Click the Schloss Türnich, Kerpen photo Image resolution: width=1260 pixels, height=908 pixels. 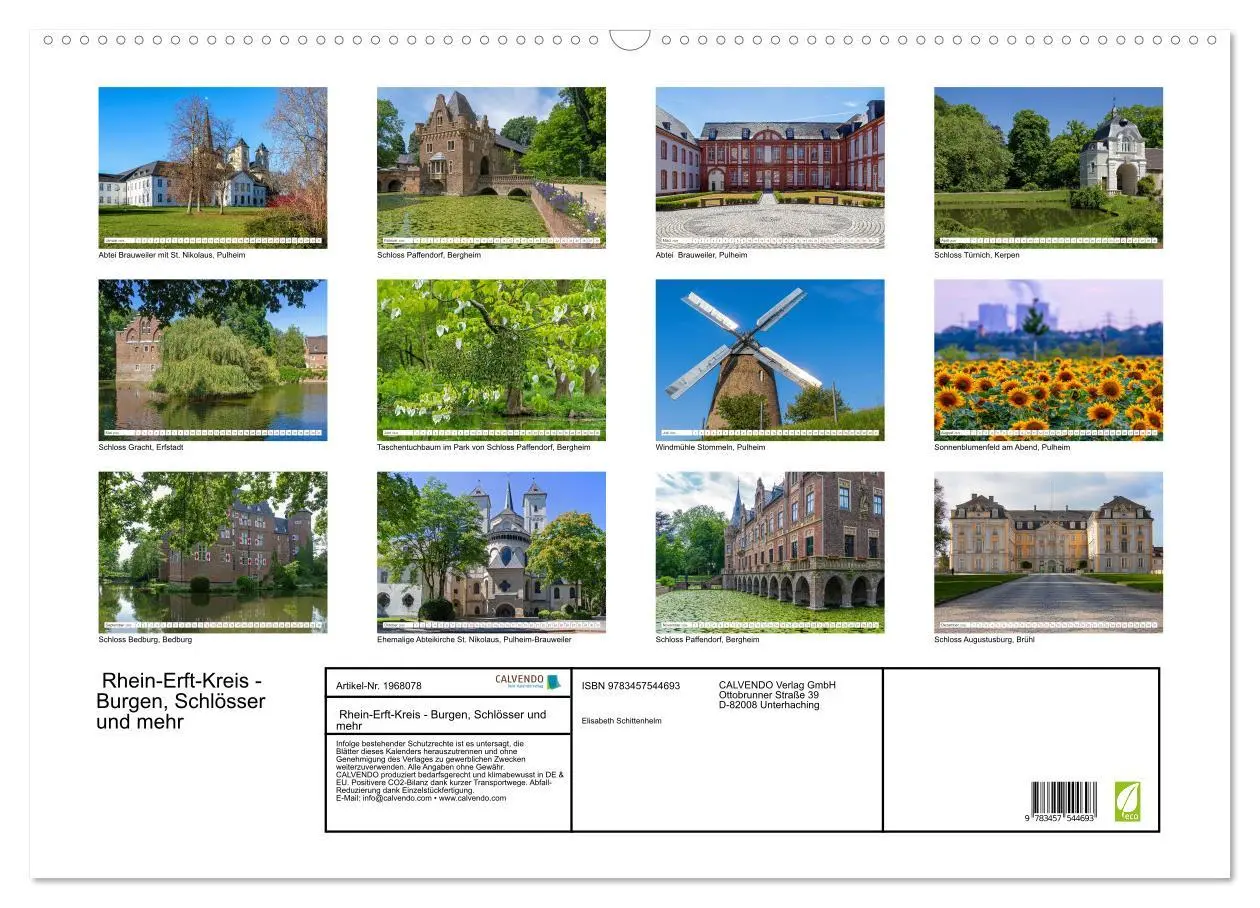click(1048, 167)
